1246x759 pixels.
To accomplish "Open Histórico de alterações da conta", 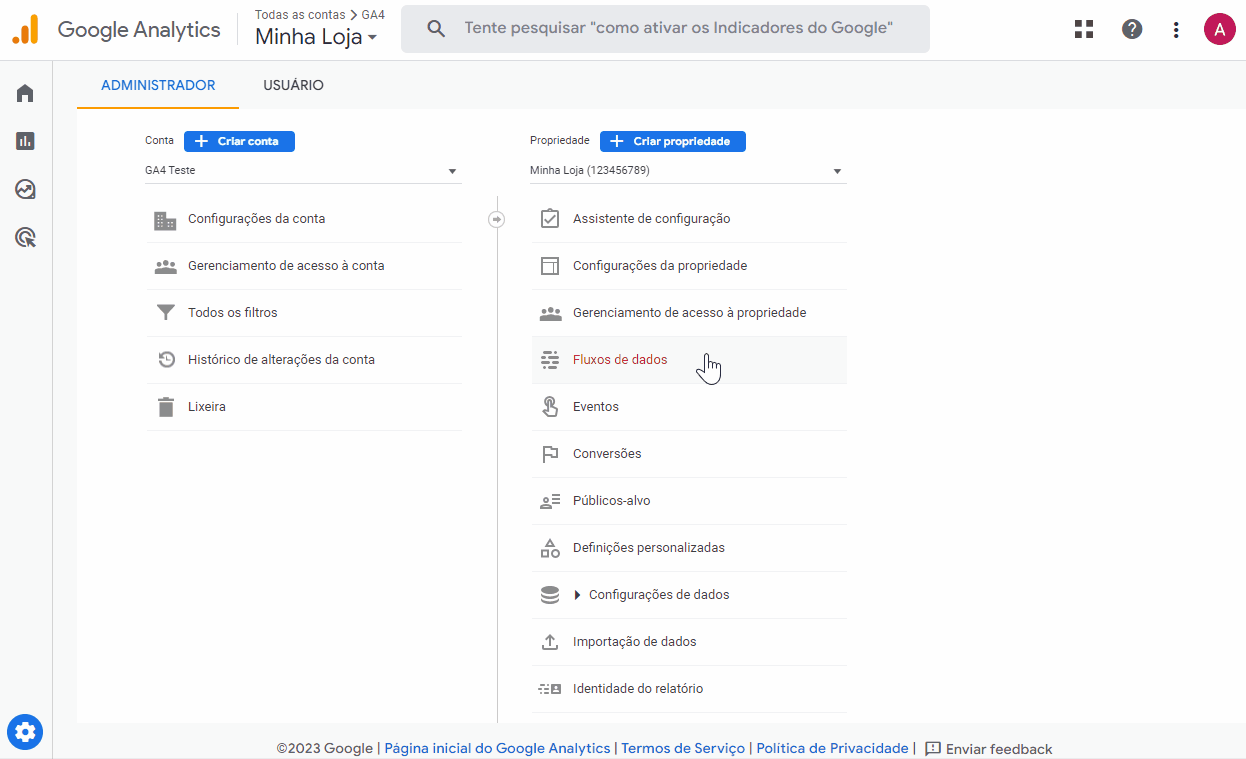I will click(304, 360).
